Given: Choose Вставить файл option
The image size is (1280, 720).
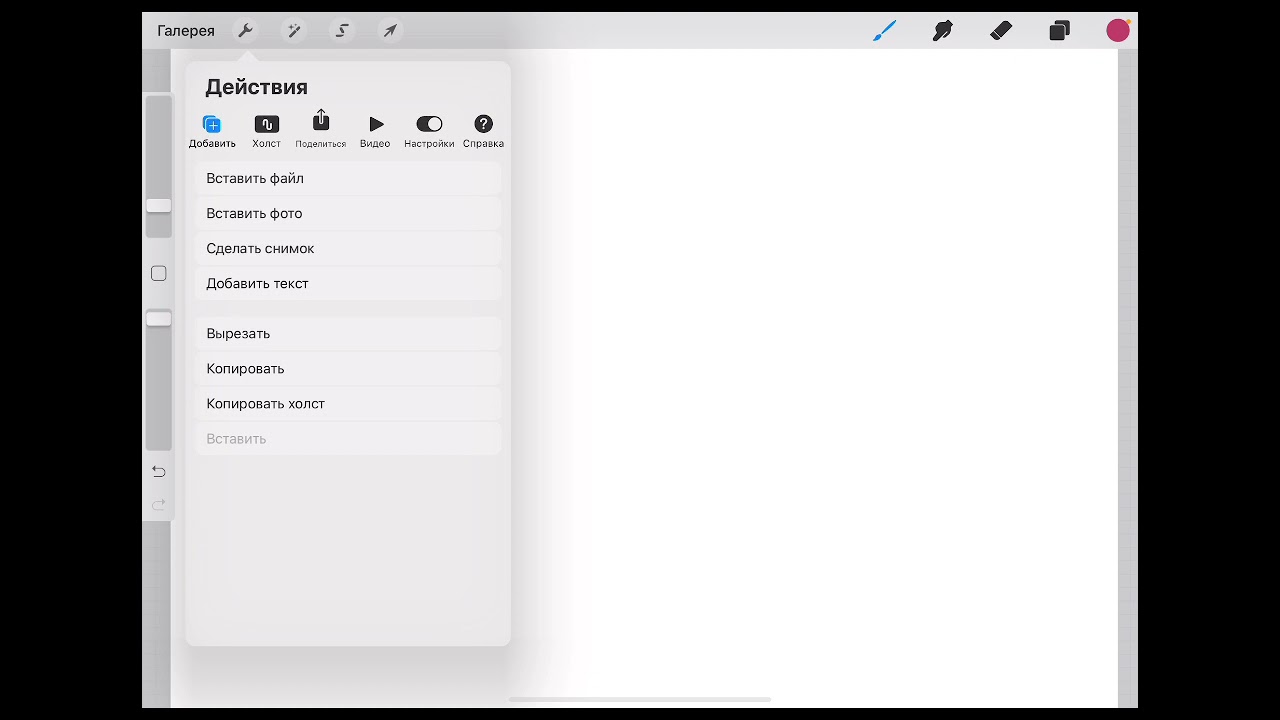Looking at the screenshot, I should click(x=348, y=178).
